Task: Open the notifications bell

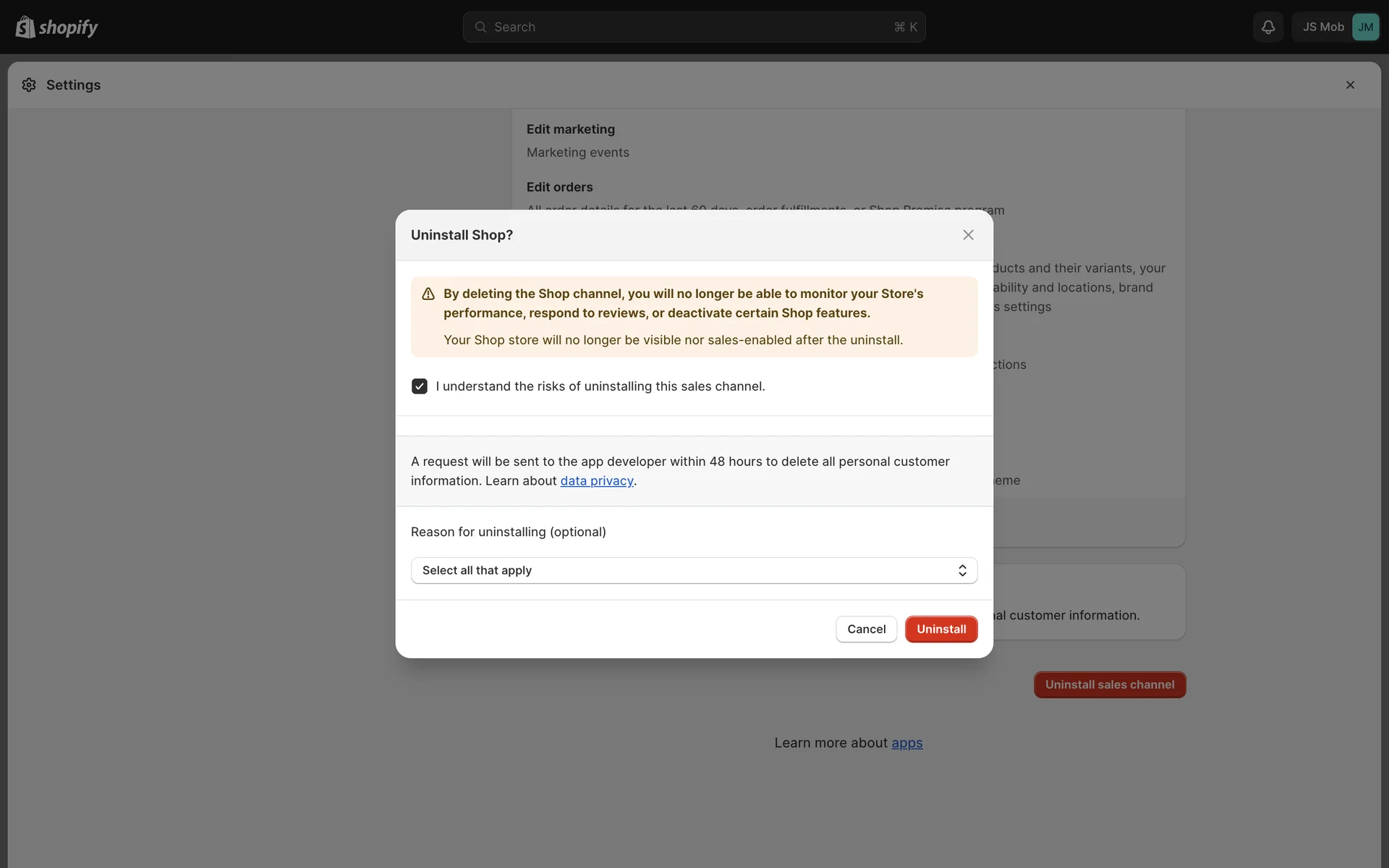Action: [1267, 27]
